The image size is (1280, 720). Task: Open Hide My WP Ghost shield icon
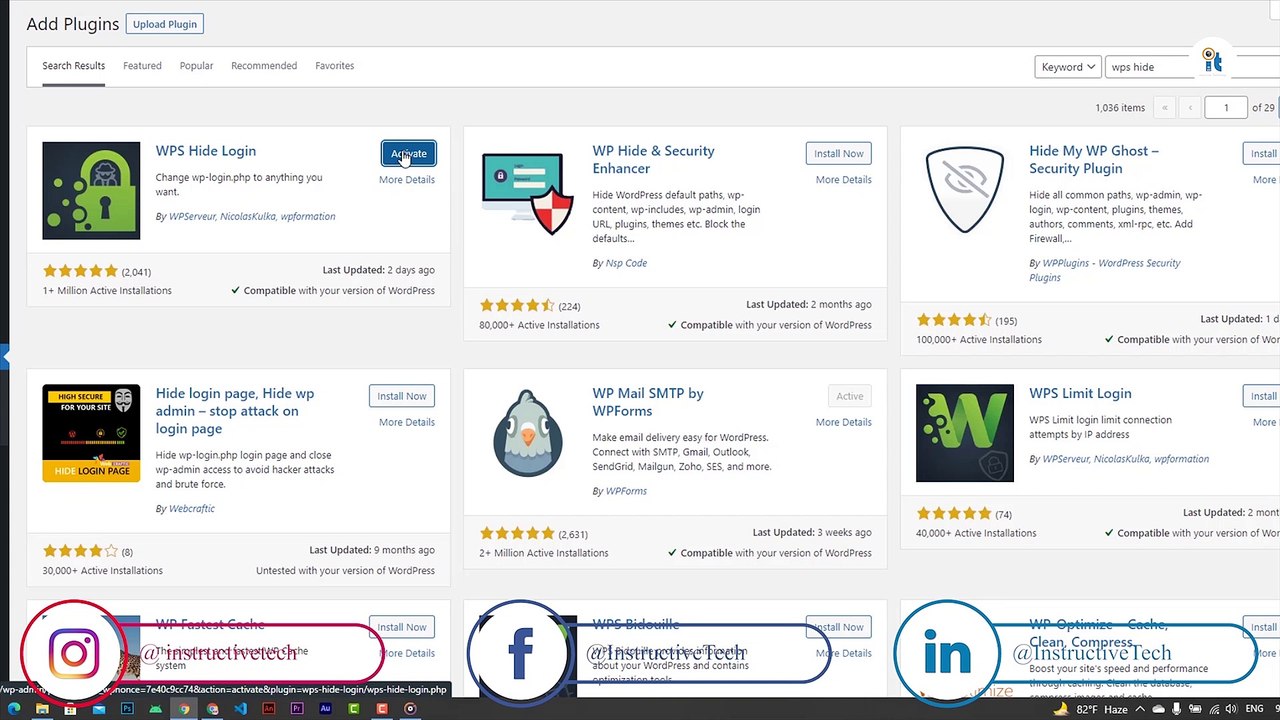964,190
